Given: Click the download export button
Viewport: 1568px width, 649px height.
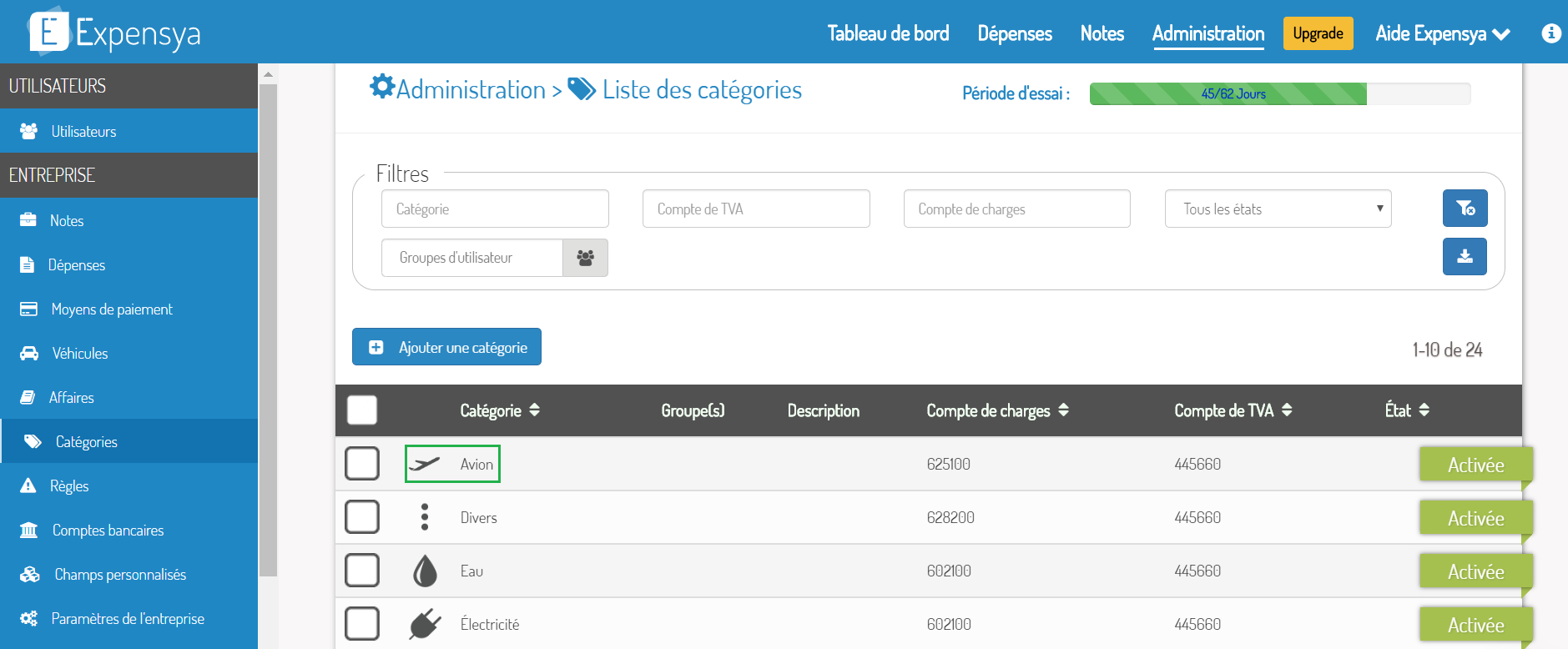Looking at the screenshot, I should 1465,257.
